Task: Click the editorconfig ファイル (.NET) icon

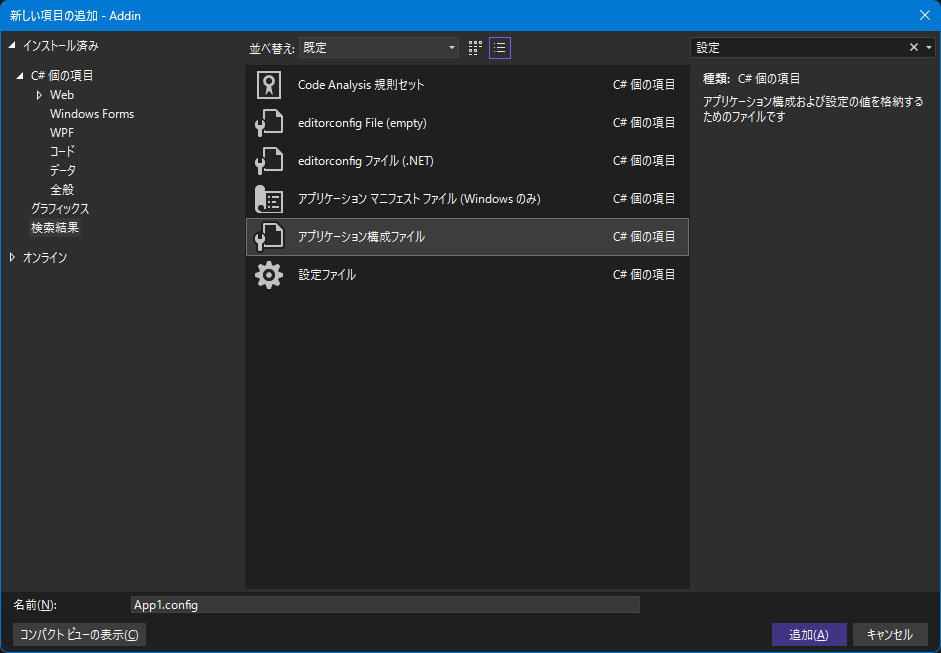Action: 269,161
